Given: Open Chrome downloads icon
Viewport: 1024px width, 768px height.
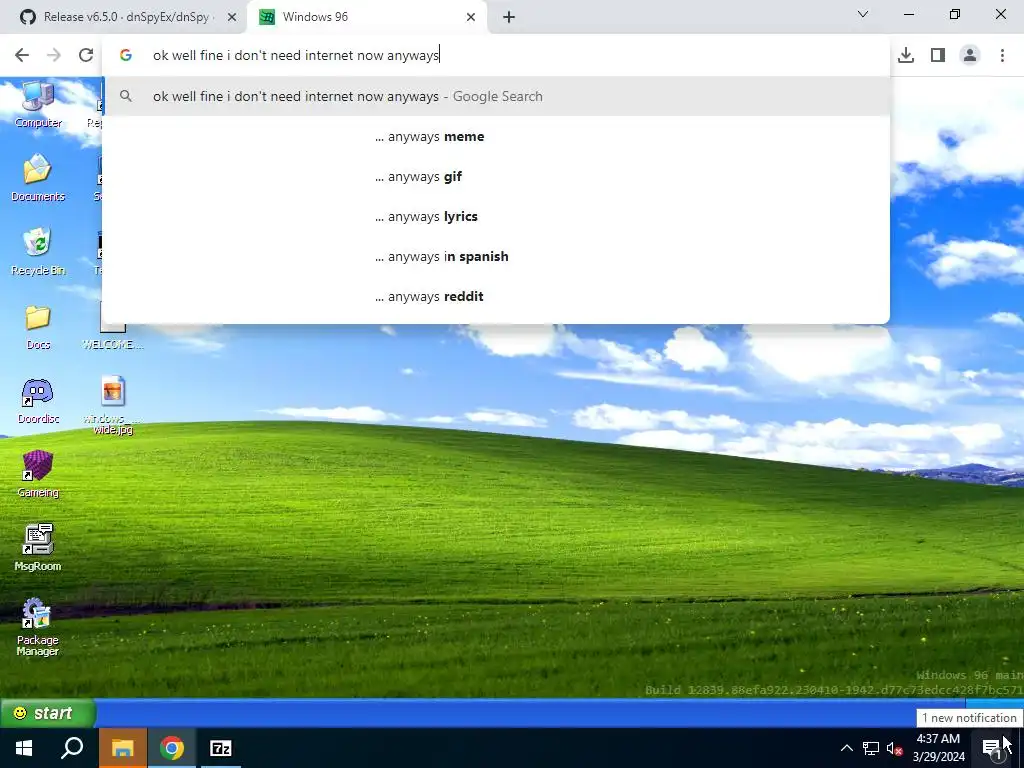Looking at the screenshot, I should tap(906, 55).
